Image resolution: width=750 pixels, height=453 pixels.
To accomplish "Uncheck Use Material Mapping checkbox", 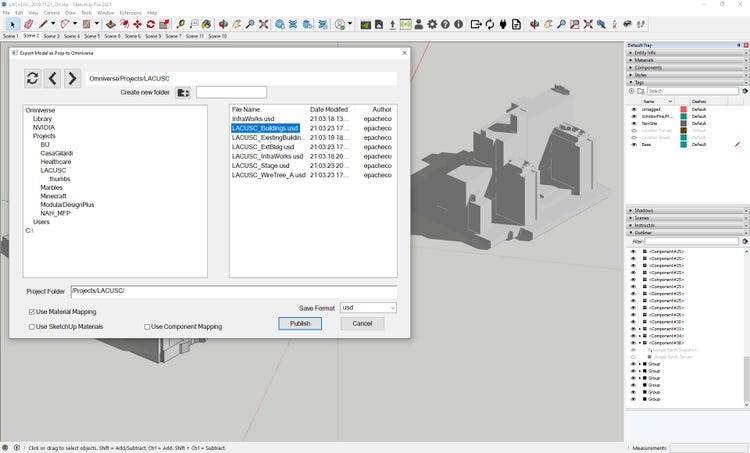I will pyautogui.click(x=33, y=312).
